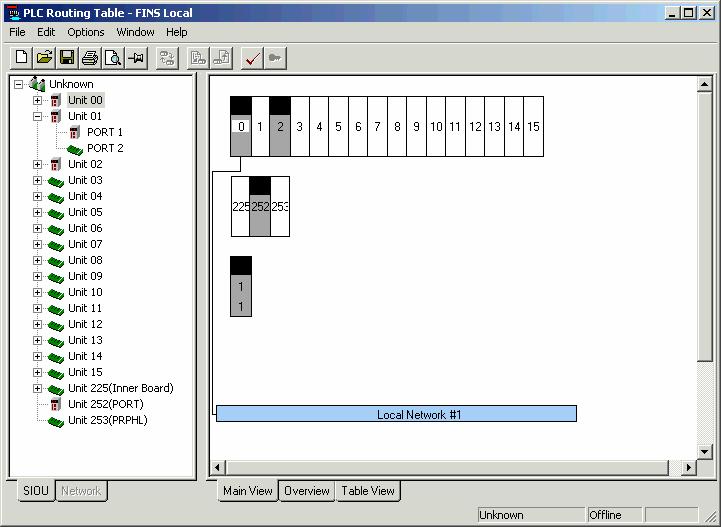721x527 pixels.
Task: Click the grayed document-transfer icon left of checkmark
Action: click(x=222, y=58)
